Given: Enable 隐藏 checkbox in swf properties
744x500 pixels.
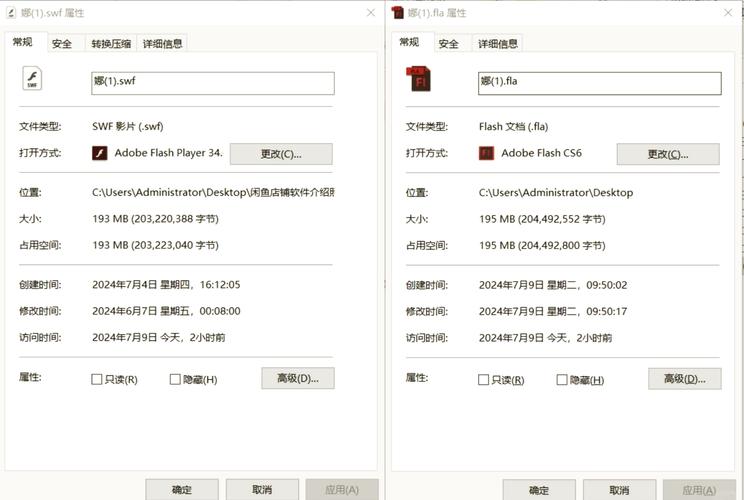Looking at the screenshot, I should [x=175, y=380].
